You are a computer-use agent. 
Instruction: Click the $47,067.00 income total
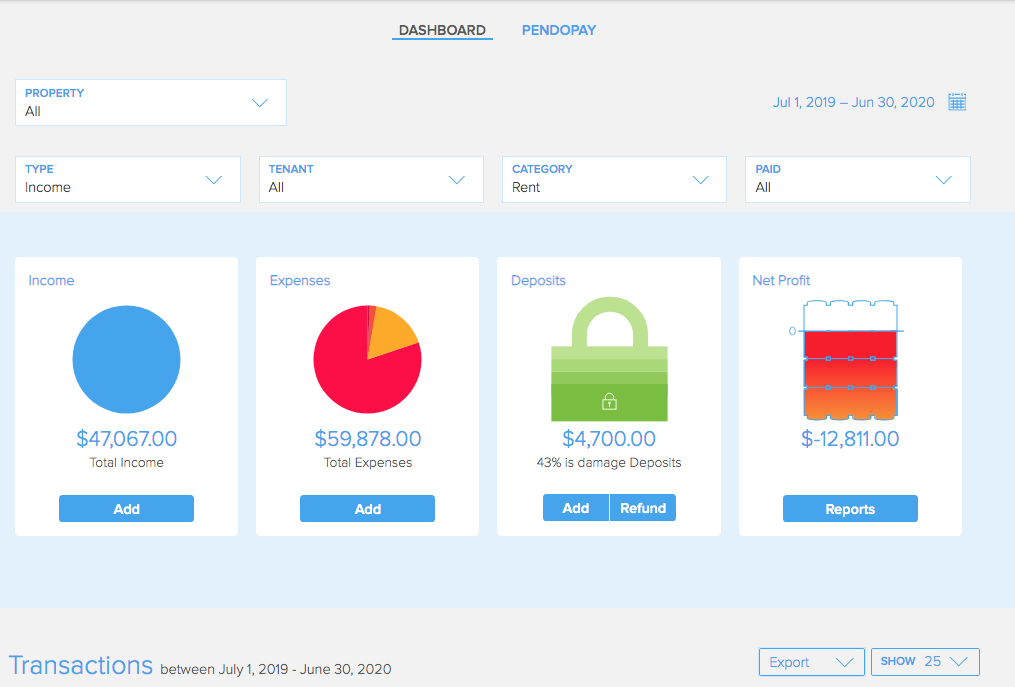(126, 438)
